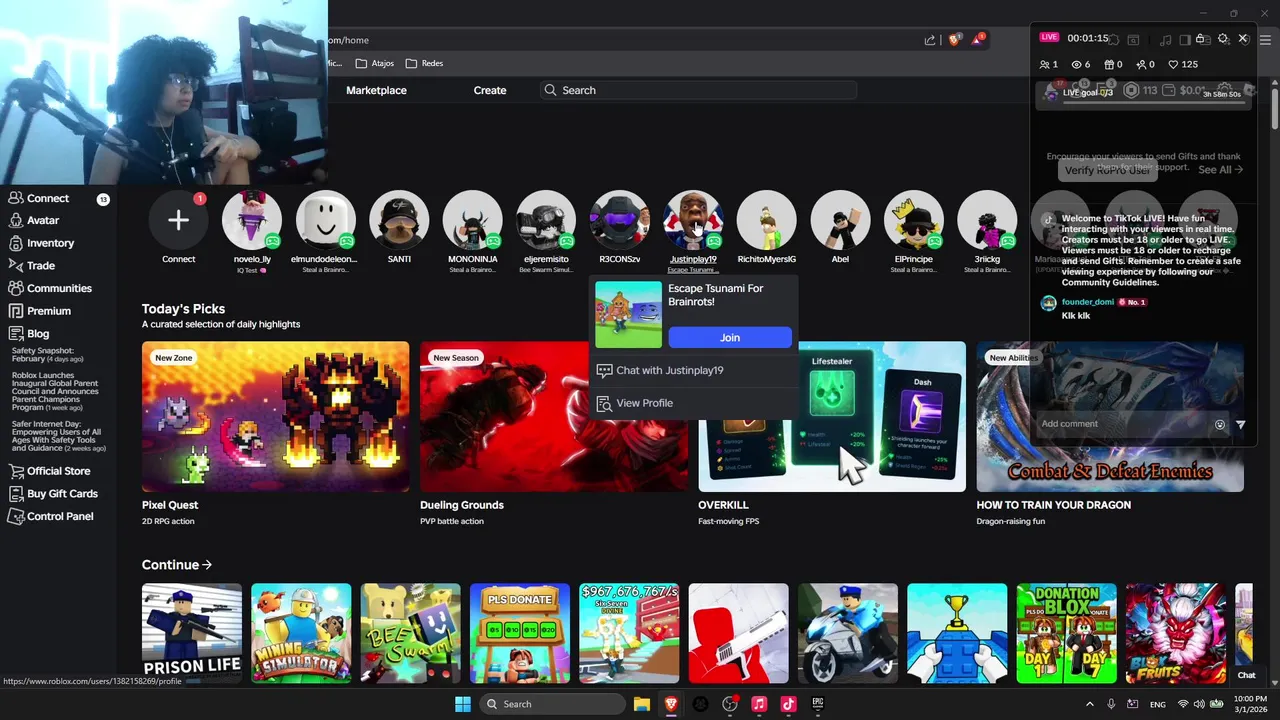Select ElPrincipe's crowned avatar

coord(913,220)
